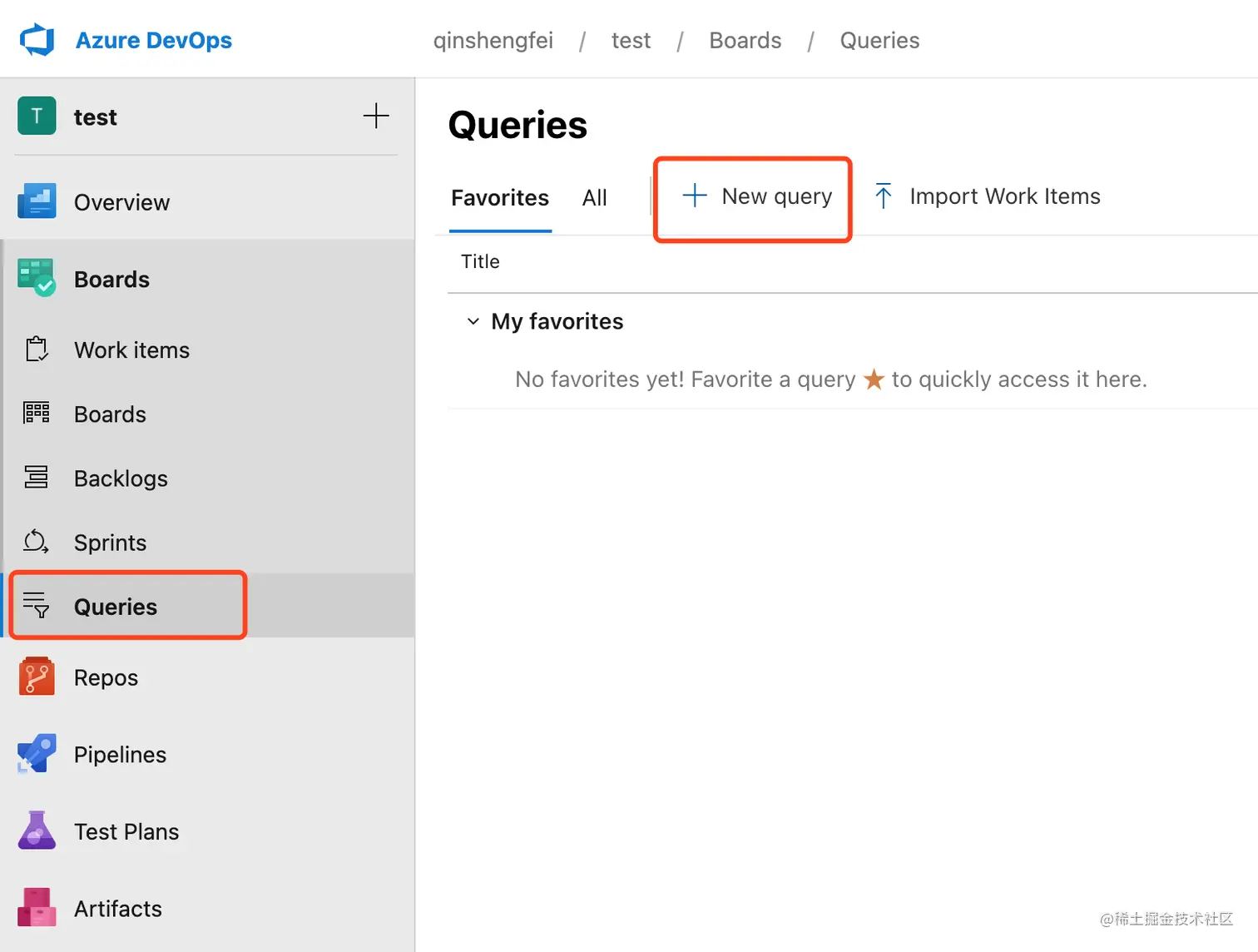Select Queries in the sidebar

pyautogui.click(x=115, y=607)
